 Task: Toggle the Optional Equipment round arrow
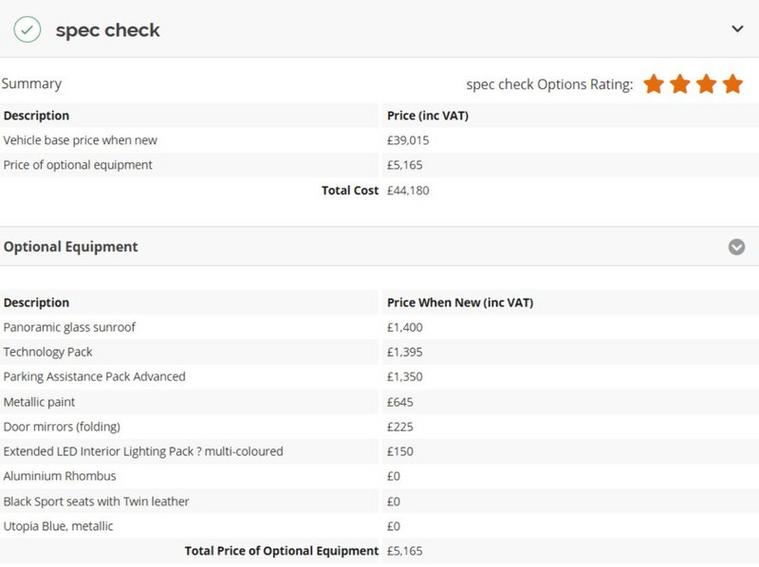pyautogui.click(x=736, y=247)
